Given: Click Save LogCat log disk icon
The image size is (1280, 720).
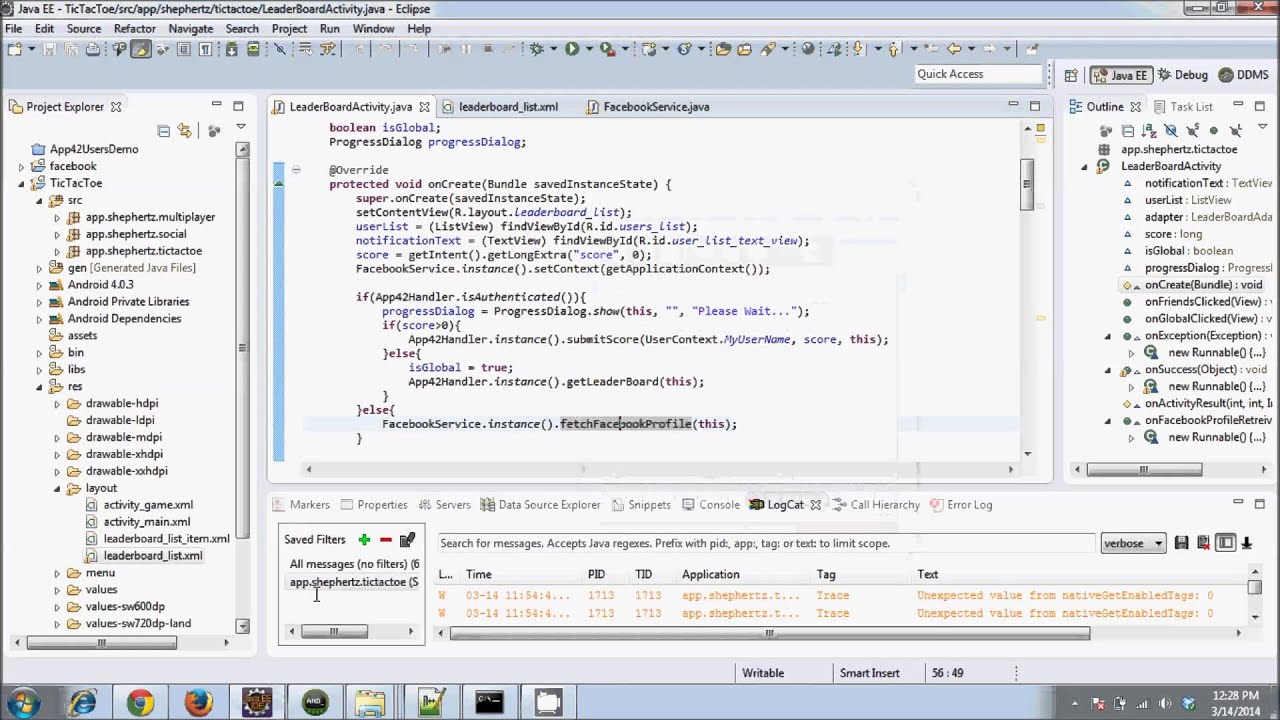Looking at the screenshot, I should 1181,543.
